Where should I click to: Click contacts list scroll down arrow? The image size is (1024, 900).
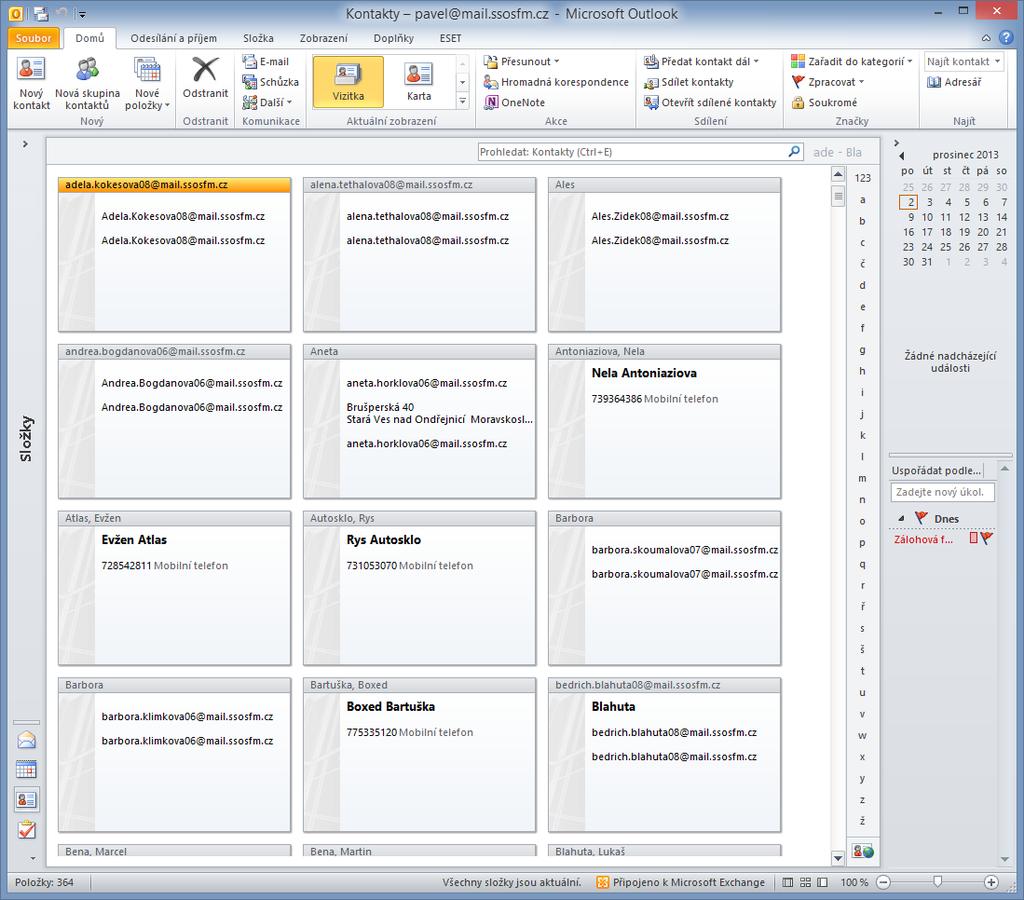(x=838, y=858)
